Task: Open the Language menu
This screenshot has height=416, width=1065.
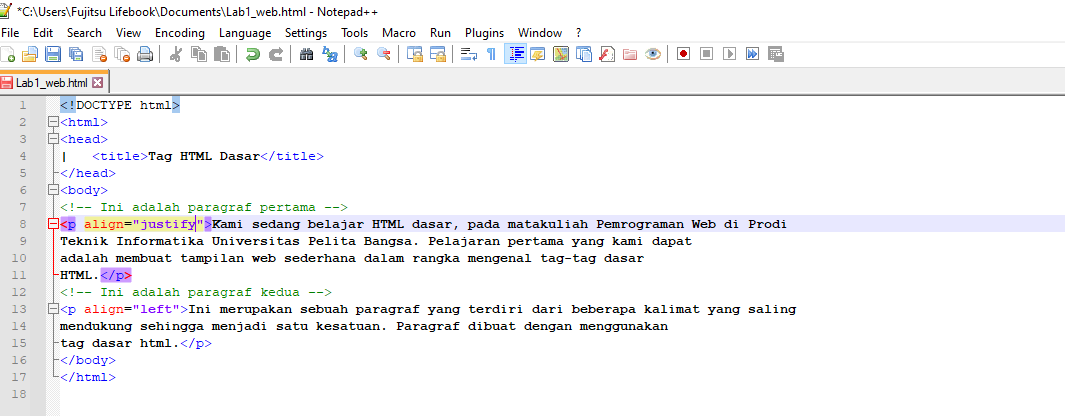Action: [245, 33]
